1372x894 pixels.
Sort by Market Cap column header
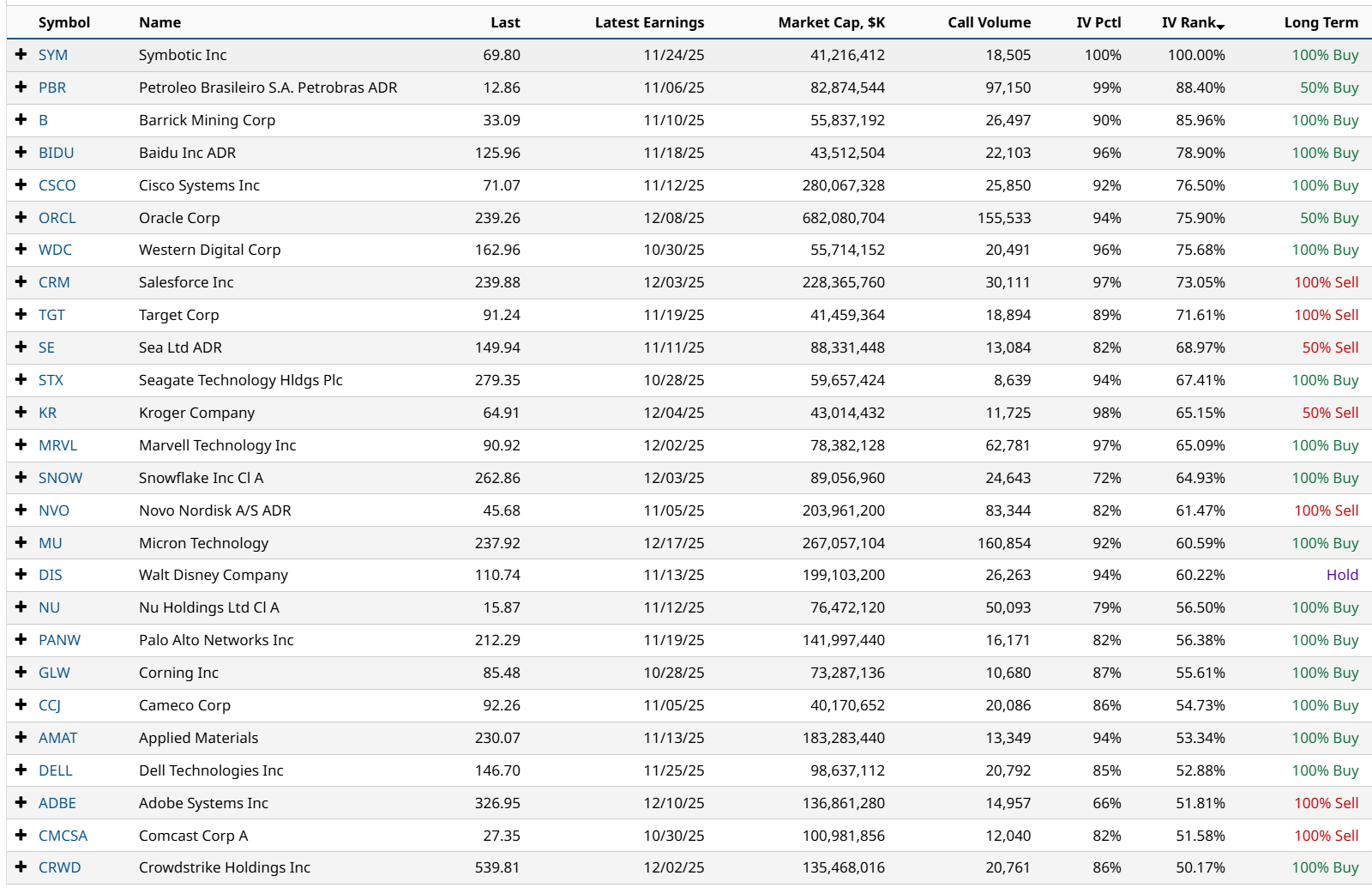tap(831, 22)
